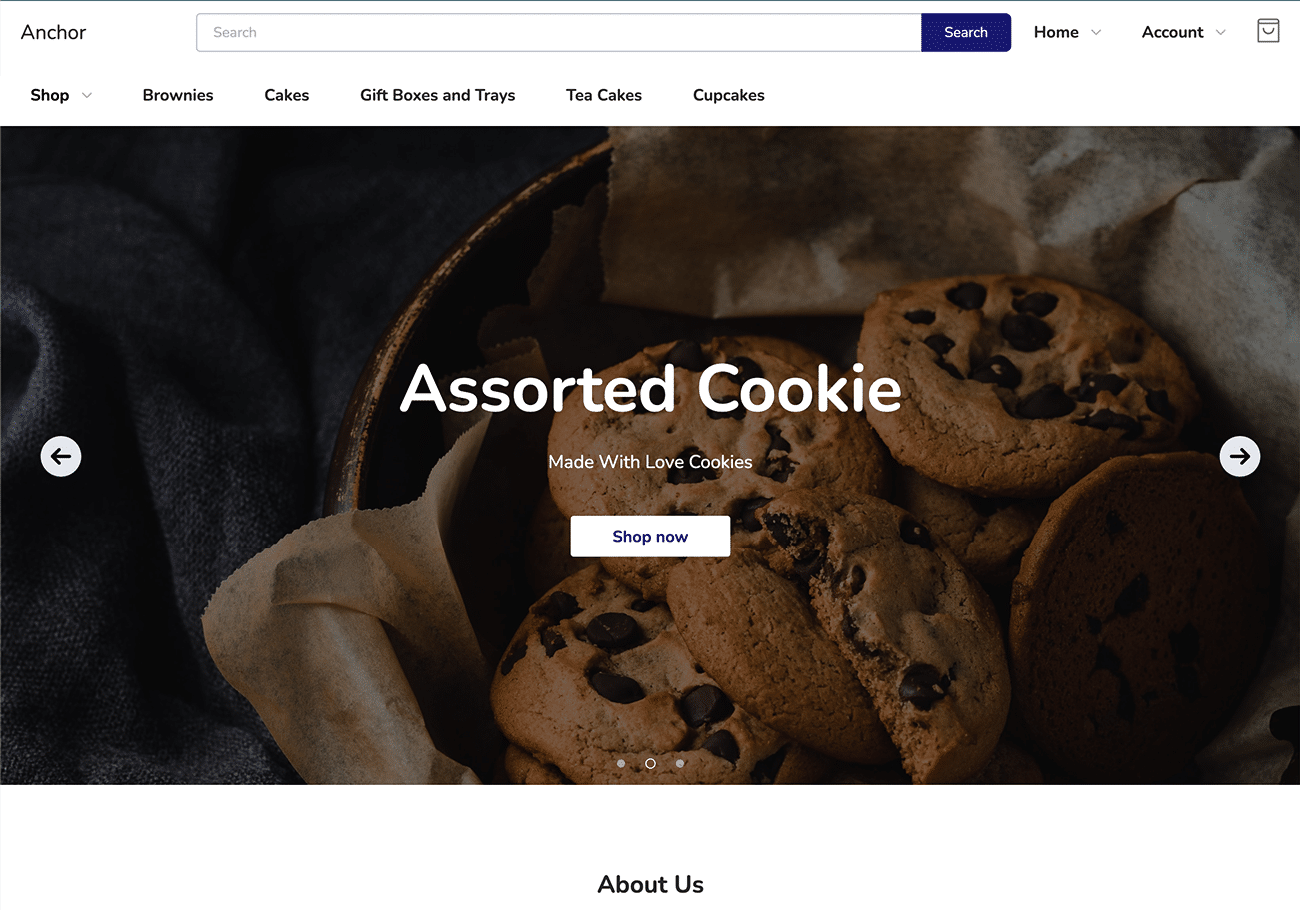
Task: Open the shopping cart icon
Action: 1268,31
